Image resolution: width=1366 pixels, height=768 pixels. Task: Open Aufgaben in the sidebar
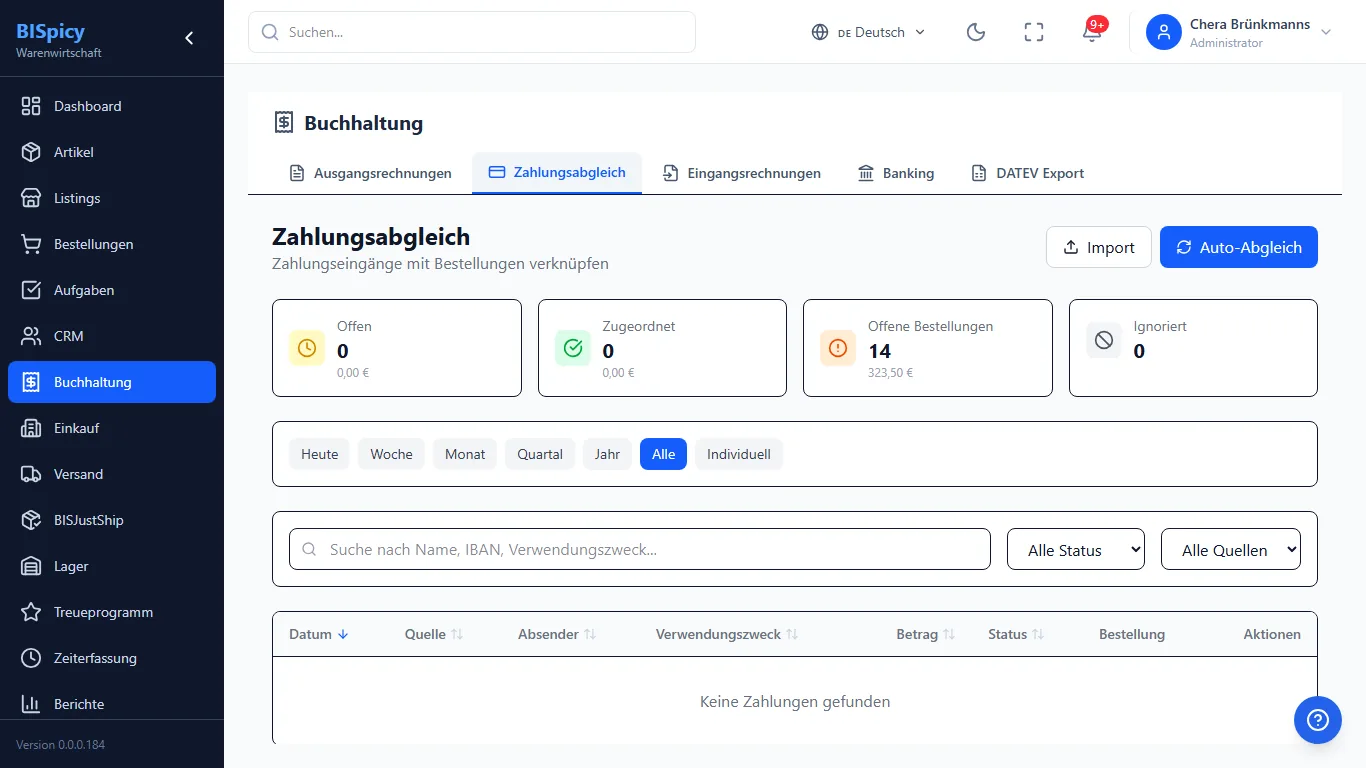(x=112, y=290)
